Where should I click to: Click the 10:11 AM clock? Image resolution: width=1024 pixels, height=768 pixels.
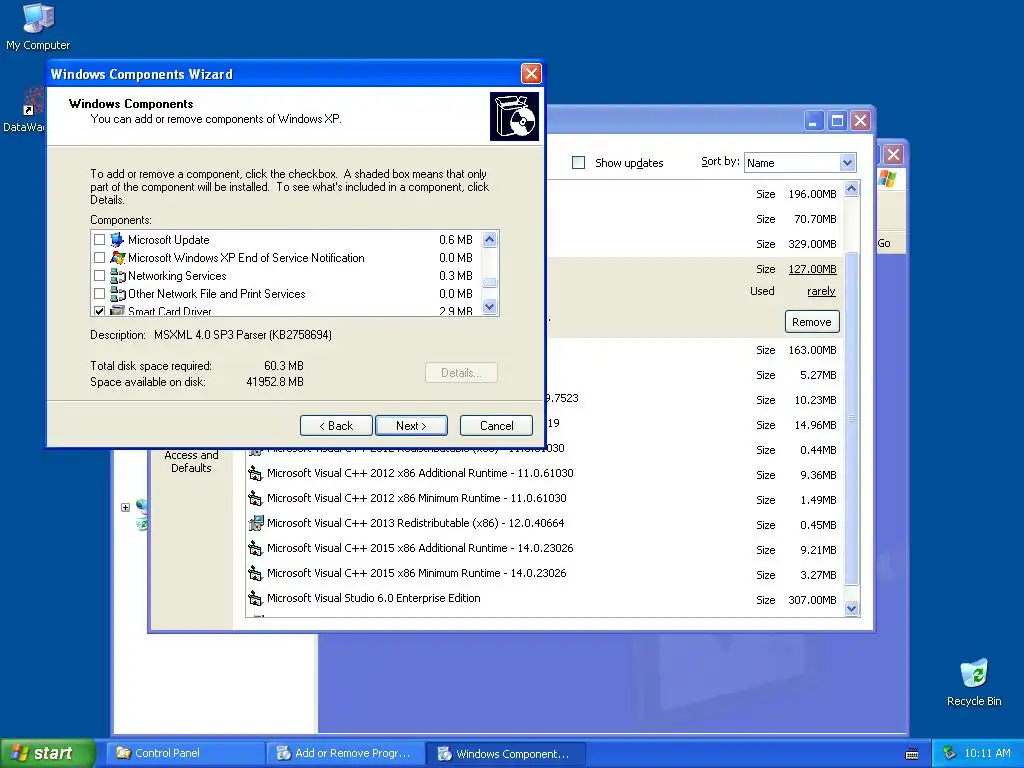point(987,753)
